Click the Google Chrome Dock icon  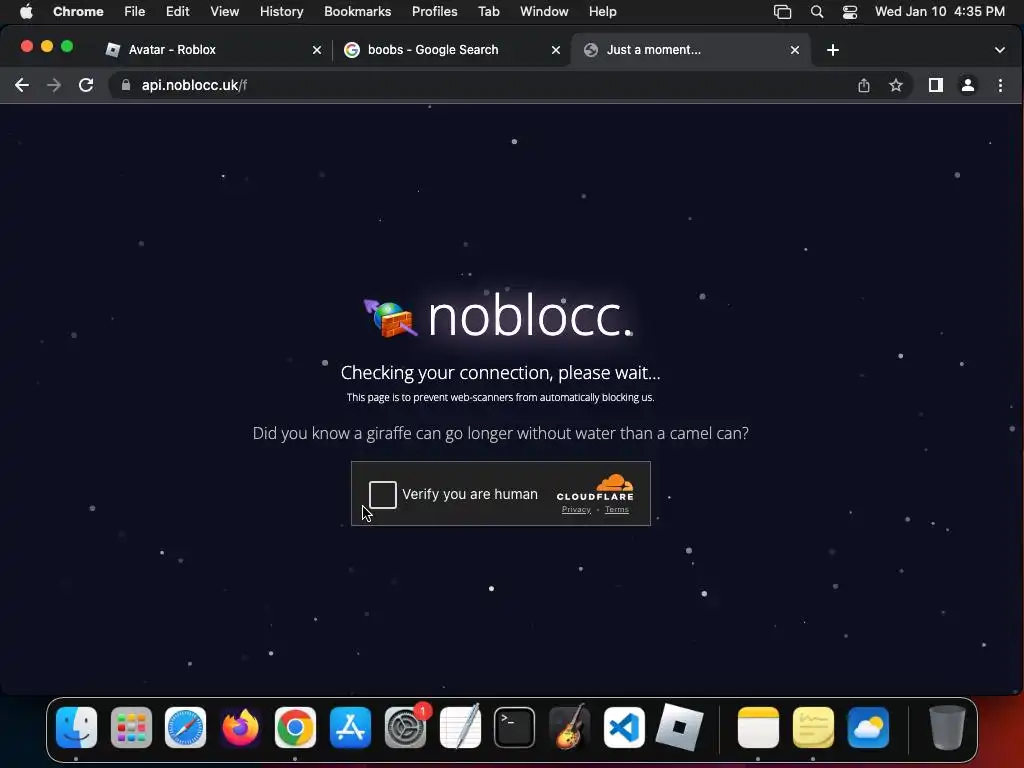coord(295,728)
